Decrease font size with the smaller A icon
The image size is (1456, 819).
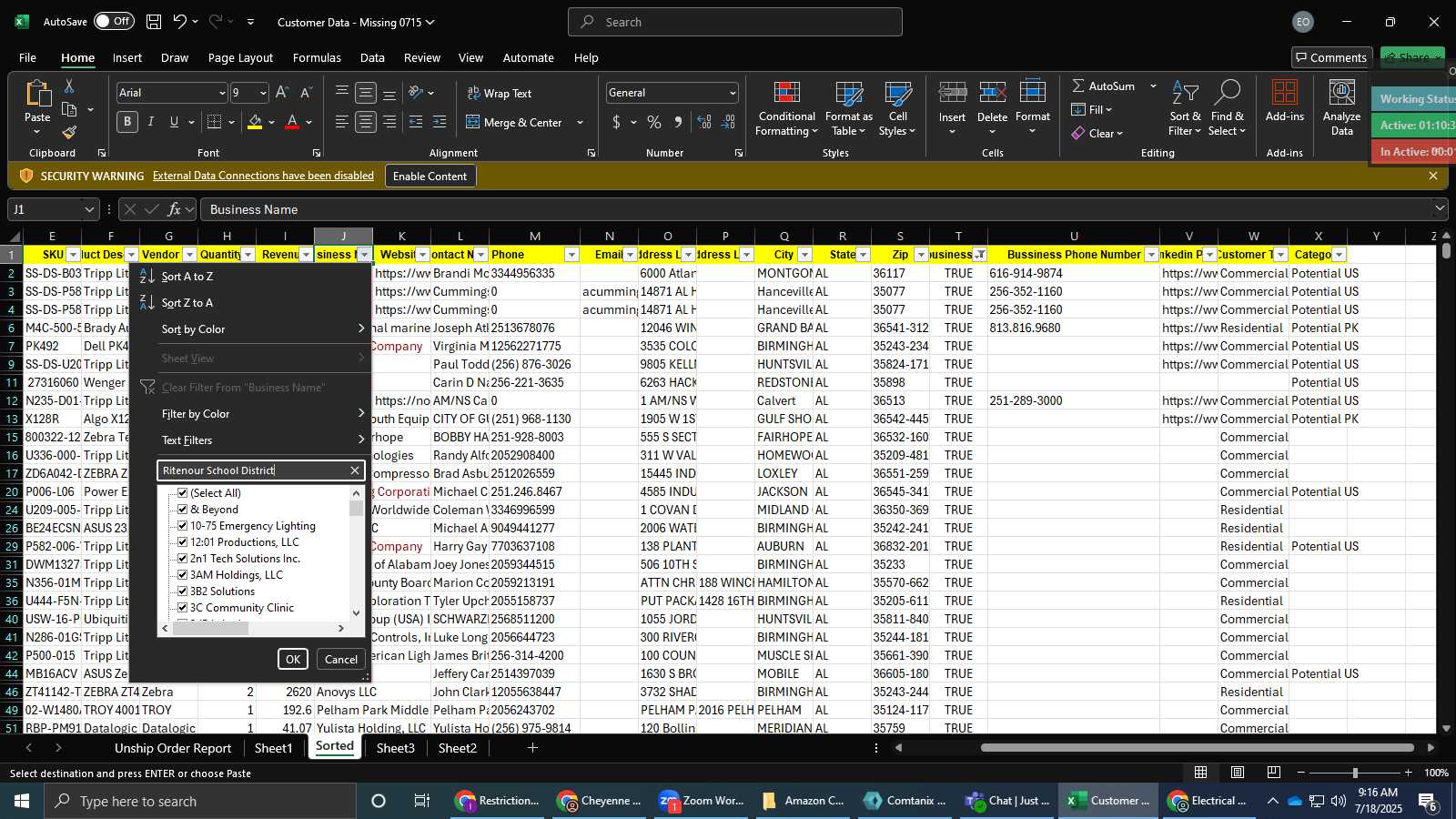pos(306,93)
